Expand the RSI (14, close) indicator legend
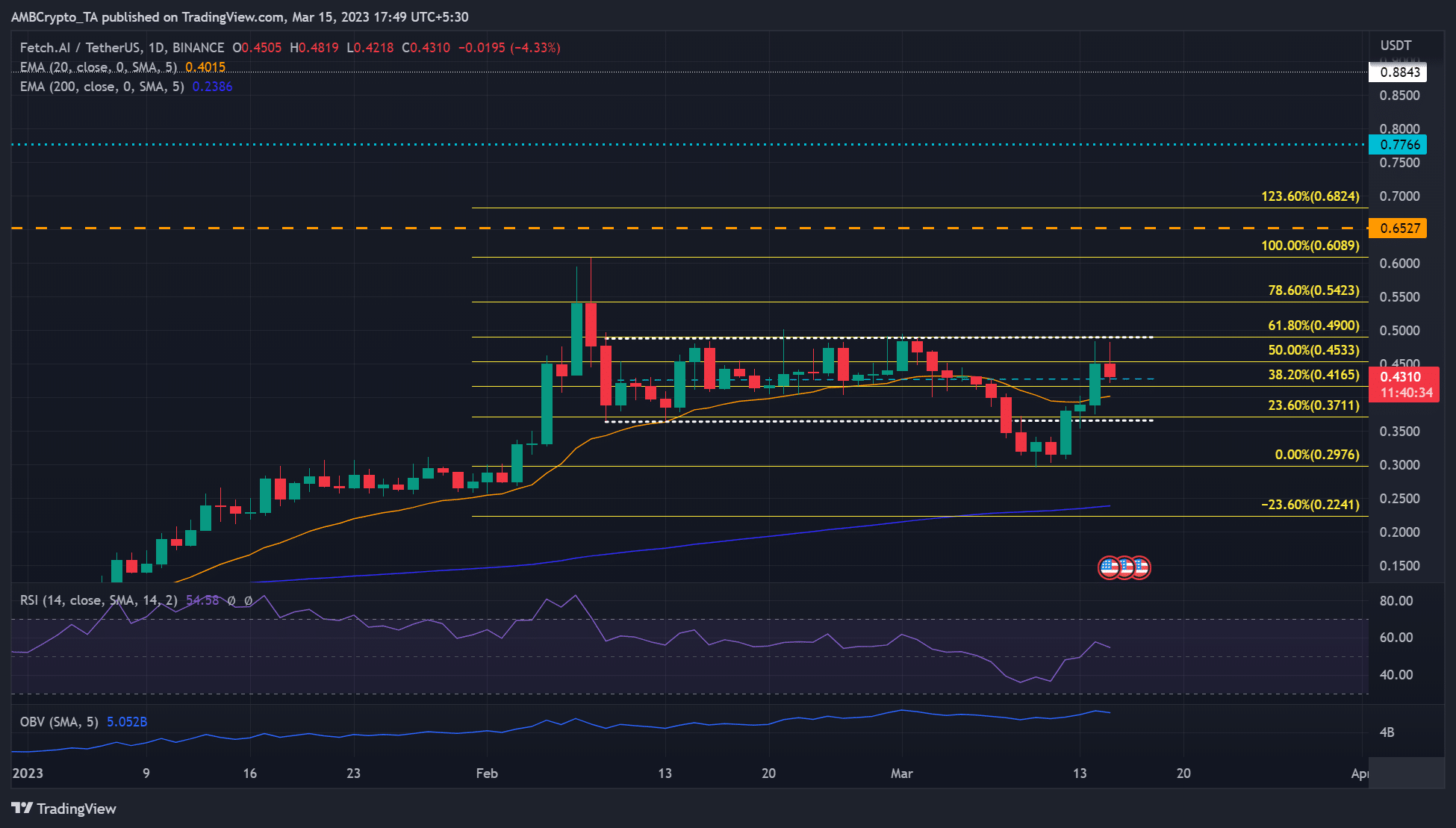 97,600
